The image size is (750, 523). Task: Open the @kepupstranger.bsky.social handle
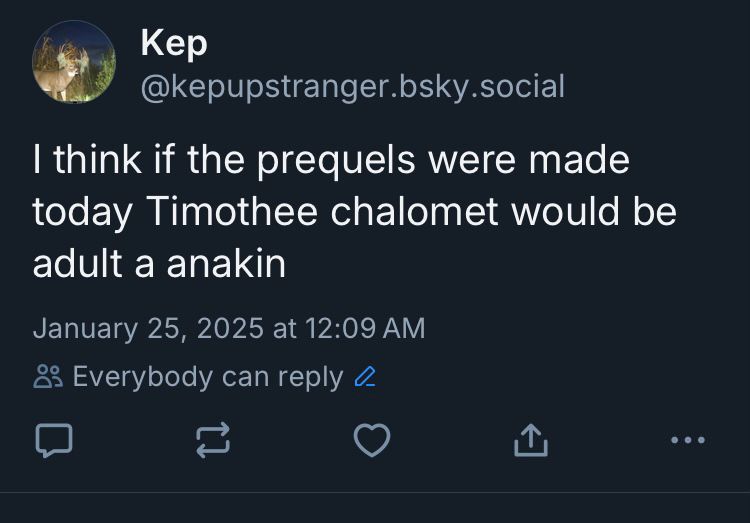point(352,86)
